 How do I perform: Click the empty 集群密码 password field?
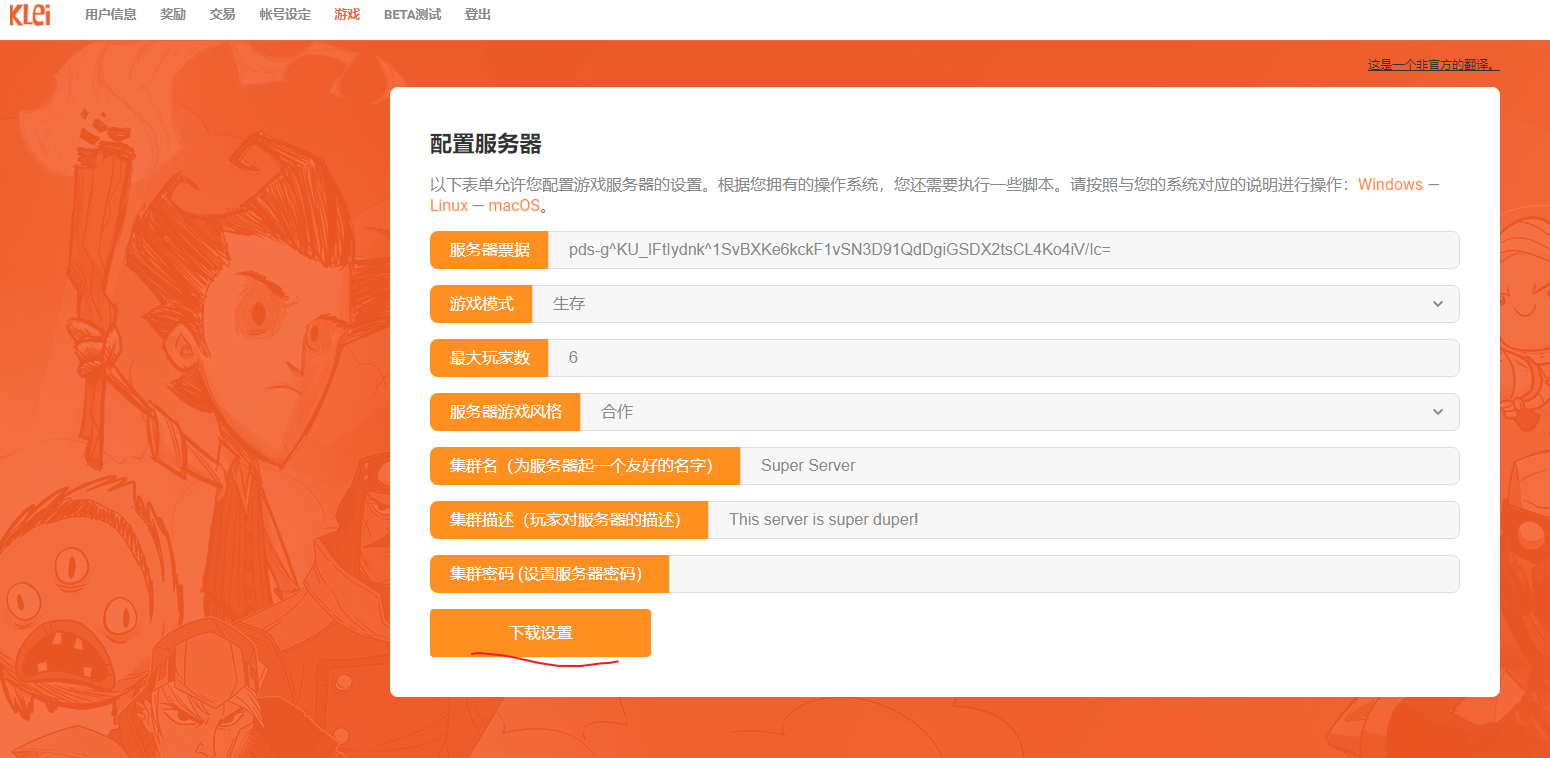[x=1064, y=574]
